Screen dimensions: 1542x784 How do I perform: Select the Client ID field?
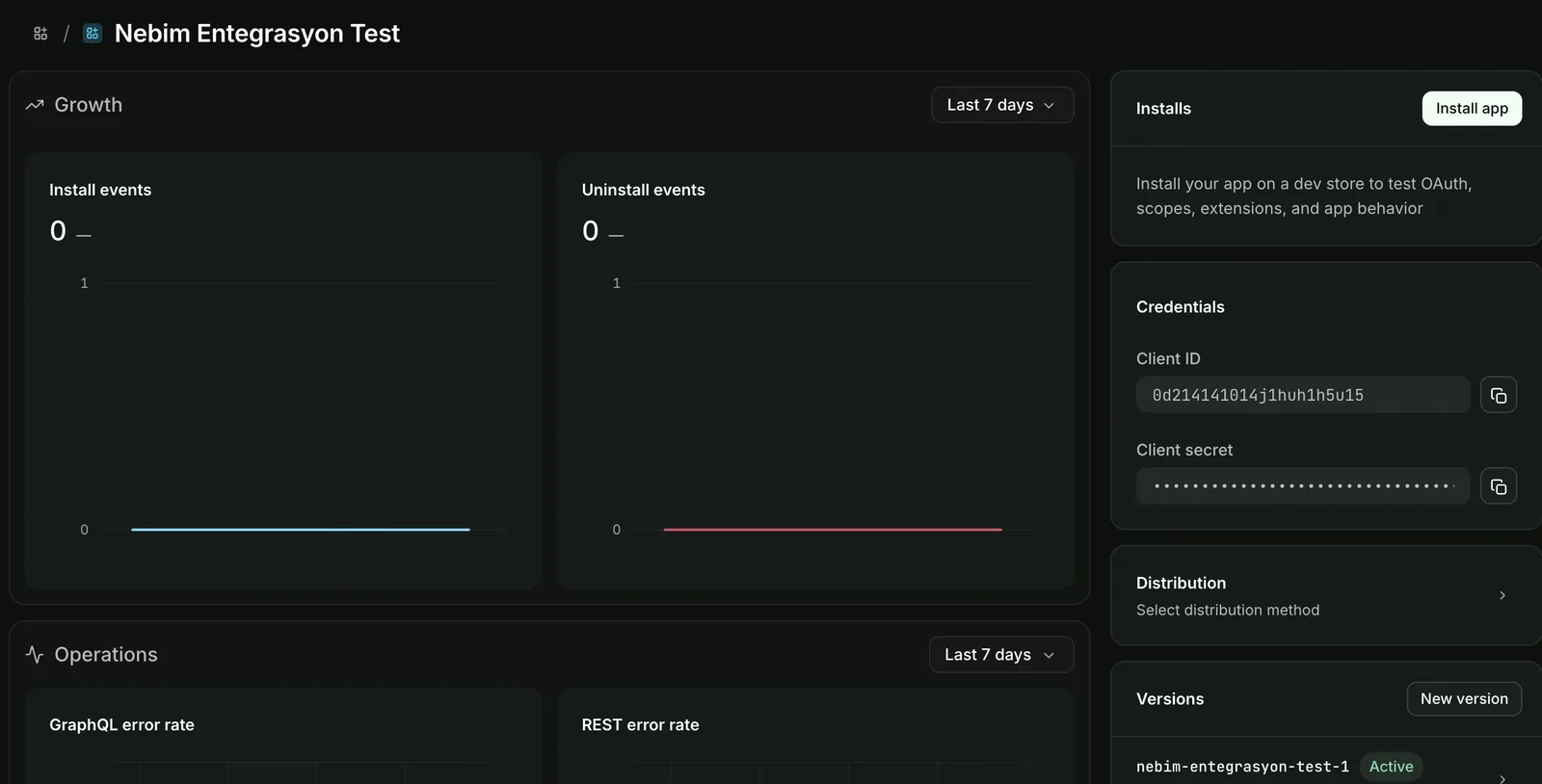(1303, 395)
